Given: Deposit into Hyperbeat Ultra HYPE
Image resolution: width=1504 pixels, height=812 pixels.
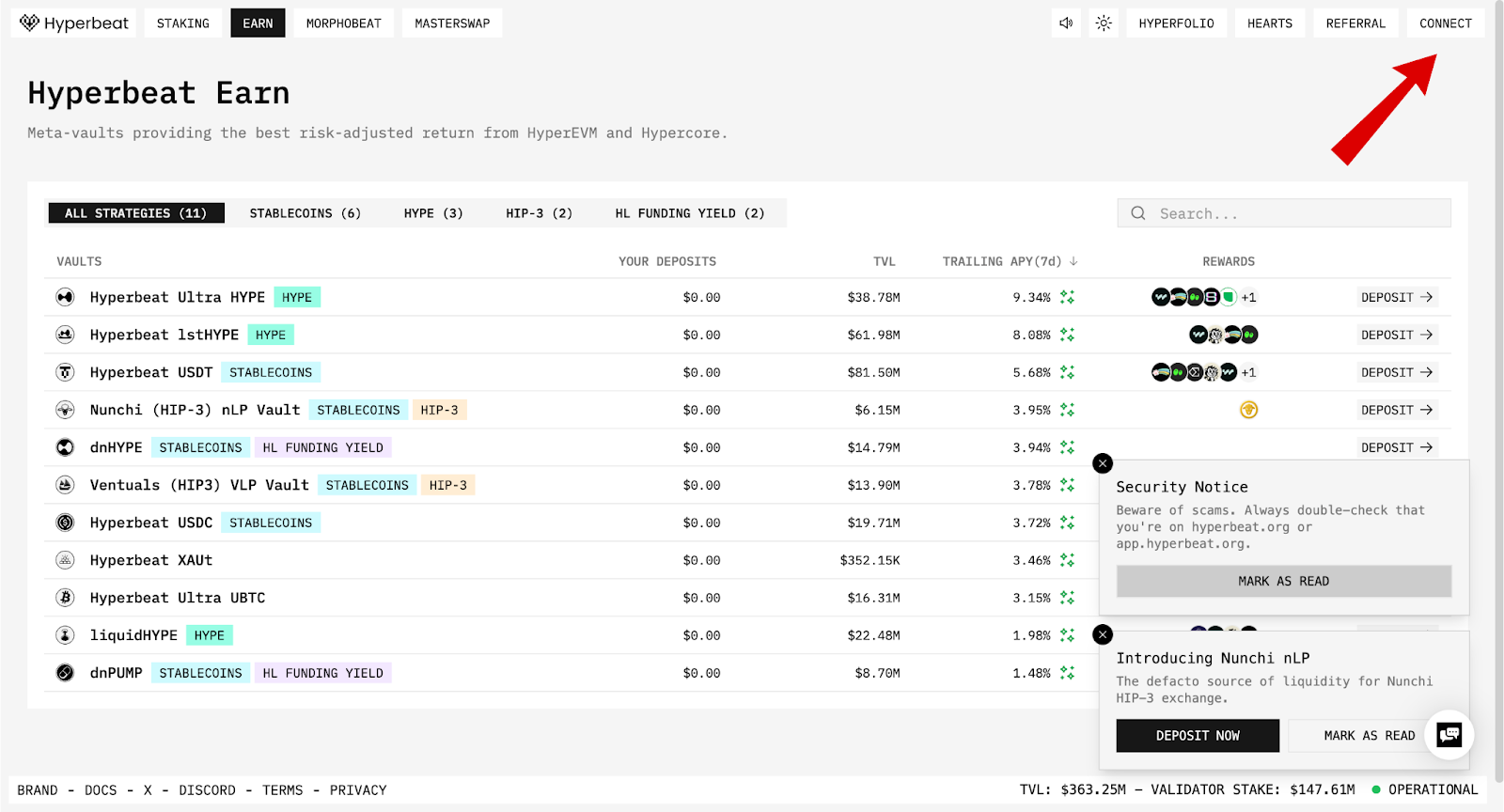Looking at the screenshot, I should coord(1397,297).
